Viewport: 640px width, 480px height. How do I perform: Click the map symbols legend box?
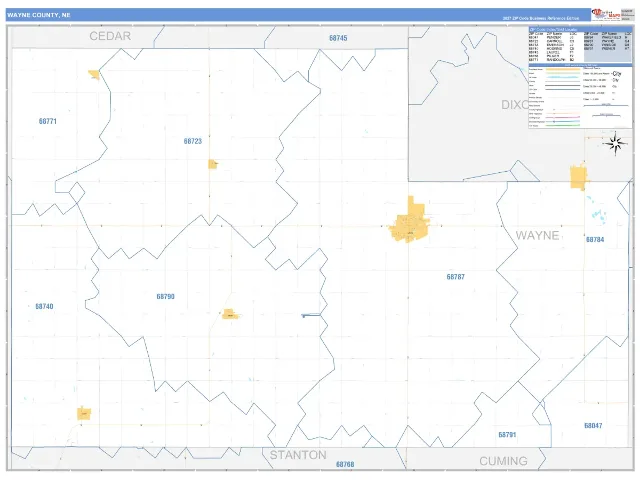[x=580, y=96]
